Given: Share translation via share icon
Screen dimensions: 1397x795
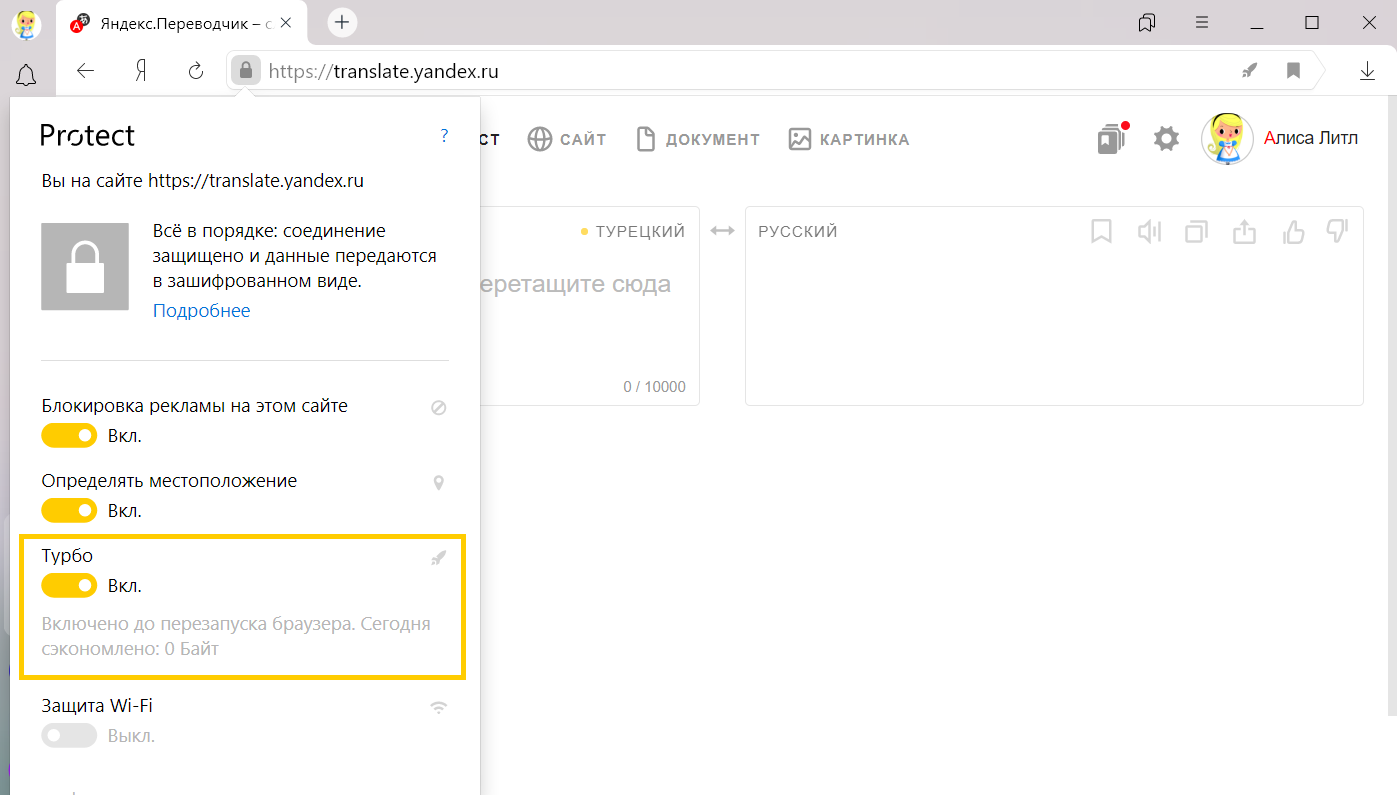Looking at the screenshot, I should [1244, 232].
